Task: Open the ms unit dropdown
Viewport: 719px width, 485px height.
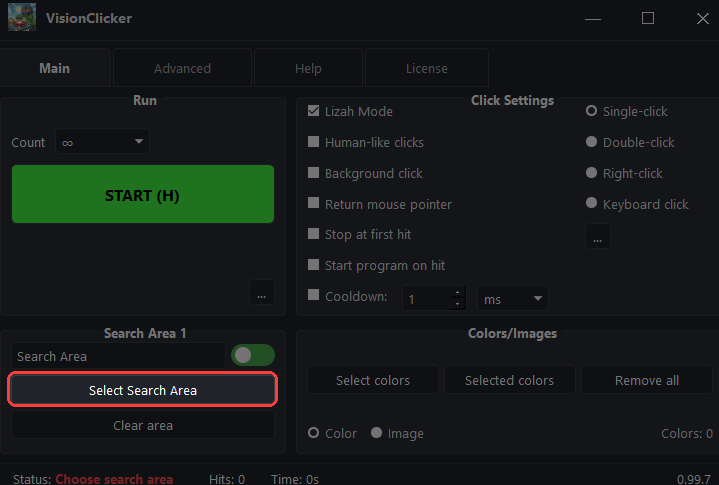Action: coord(513,298)
